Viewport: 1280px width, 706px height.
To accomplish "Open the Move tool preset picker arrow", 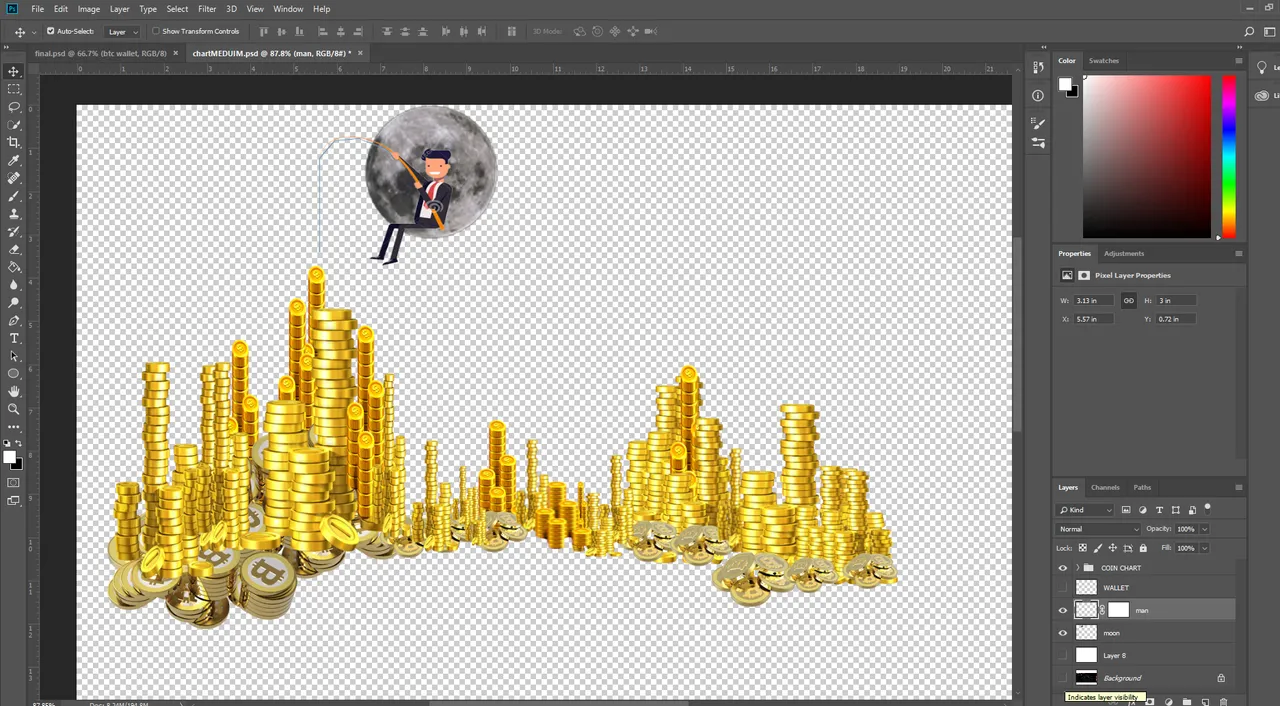I will pos(34,32).
